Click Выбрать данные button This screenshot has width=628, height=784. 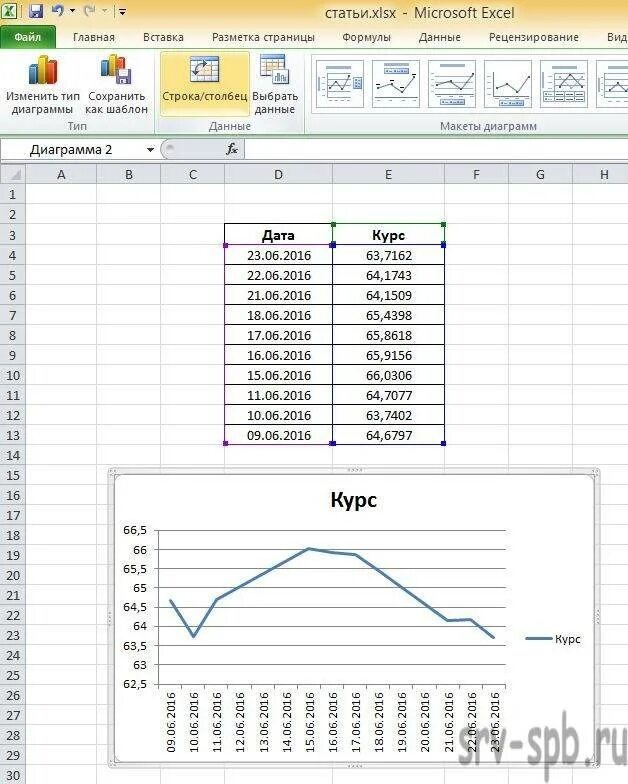[x=274, y=85]
